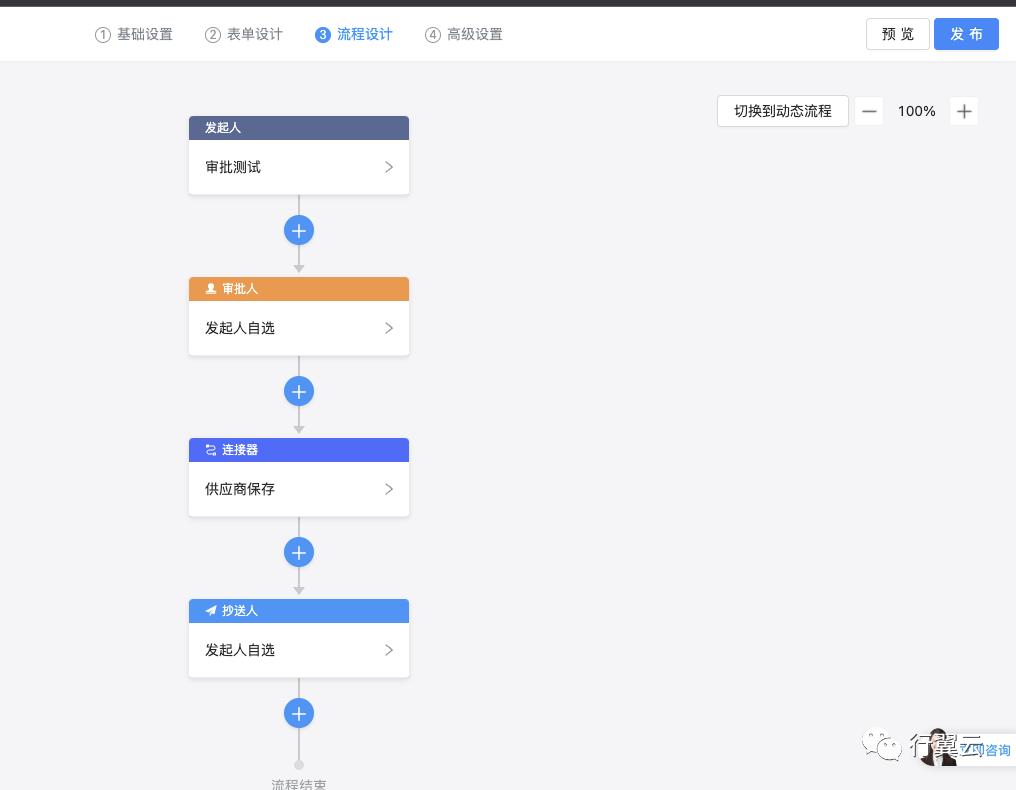1016x790 pixels.
Task: Toggle 切换到动态流程 mode
Action: (782, 111)
